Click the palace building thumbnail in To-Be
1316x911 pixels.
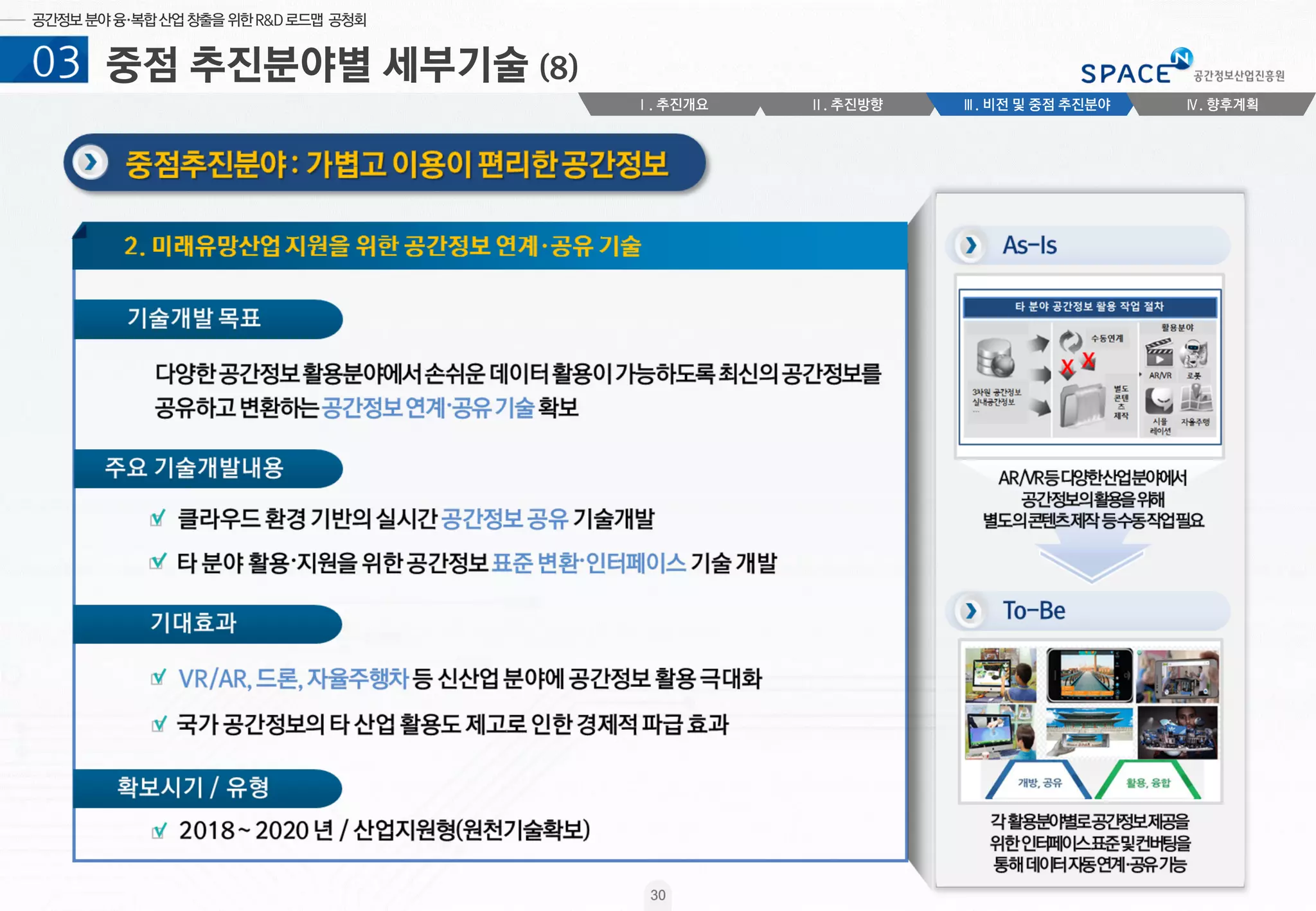tap(1089, 732)
